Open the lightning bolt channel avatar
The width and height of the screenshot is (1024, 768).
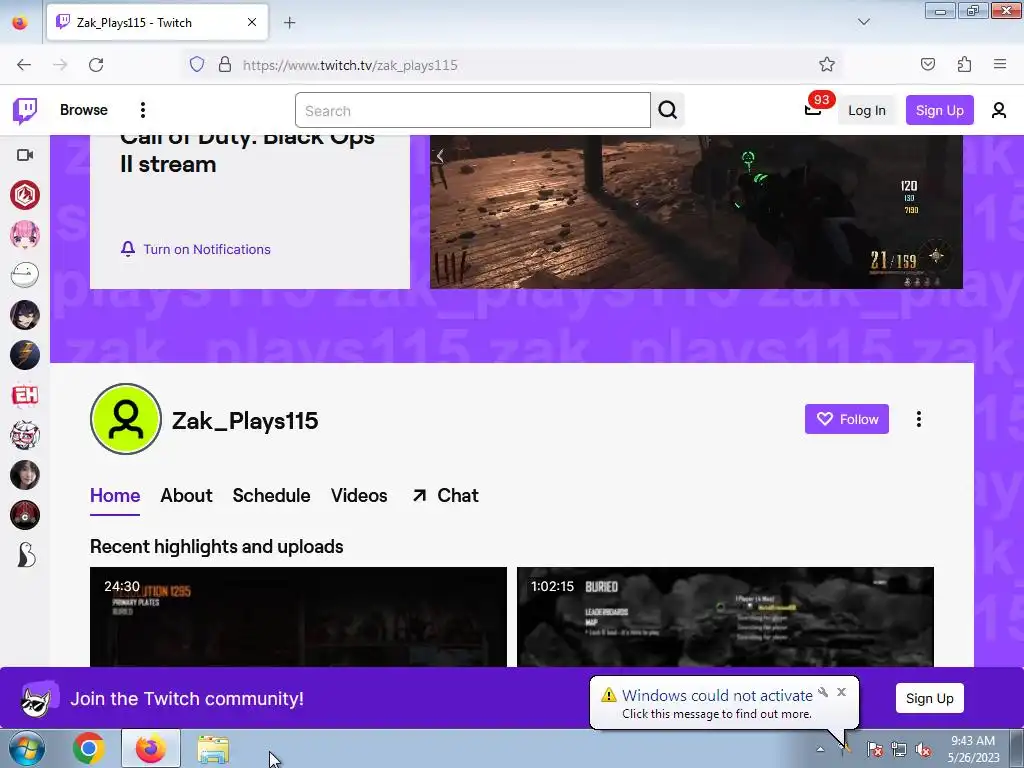click(x=25, y=355)
